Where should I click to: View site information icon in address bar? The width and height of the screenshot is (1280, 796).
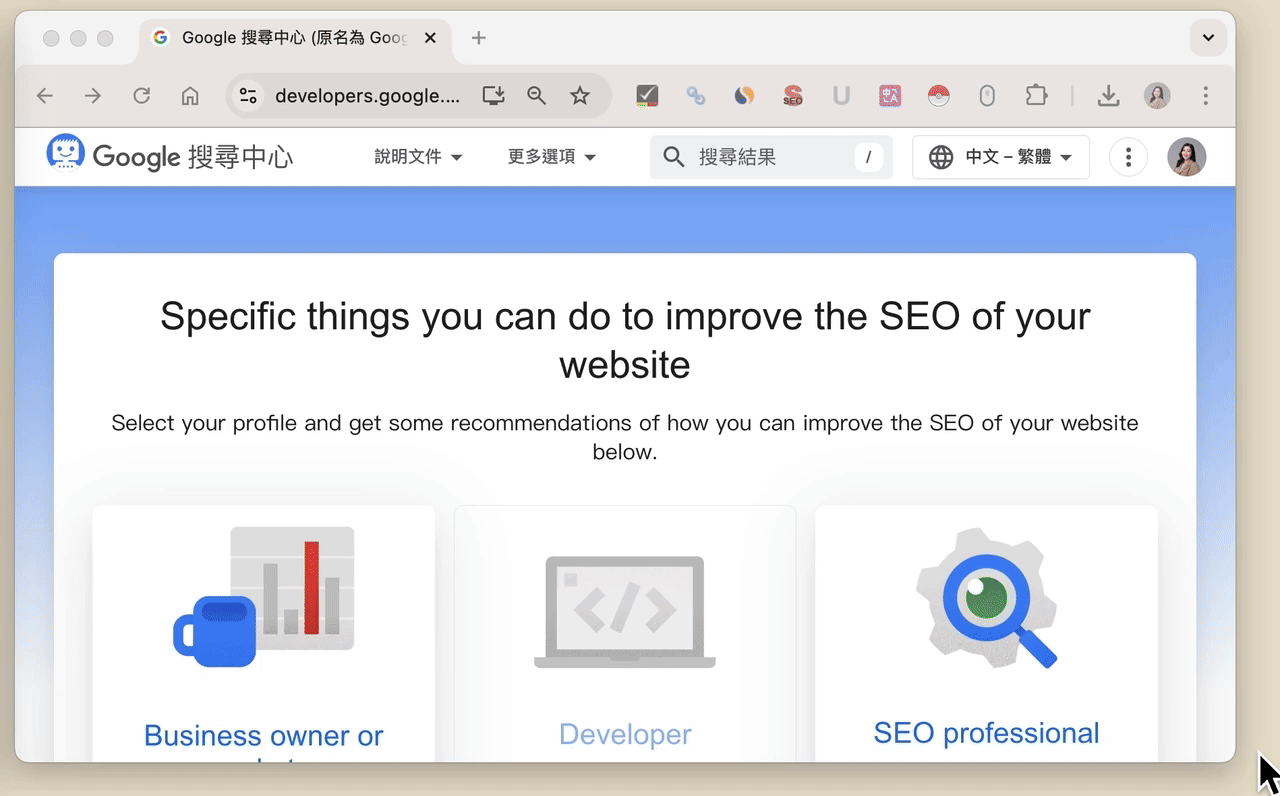click(x=248, y=96)
